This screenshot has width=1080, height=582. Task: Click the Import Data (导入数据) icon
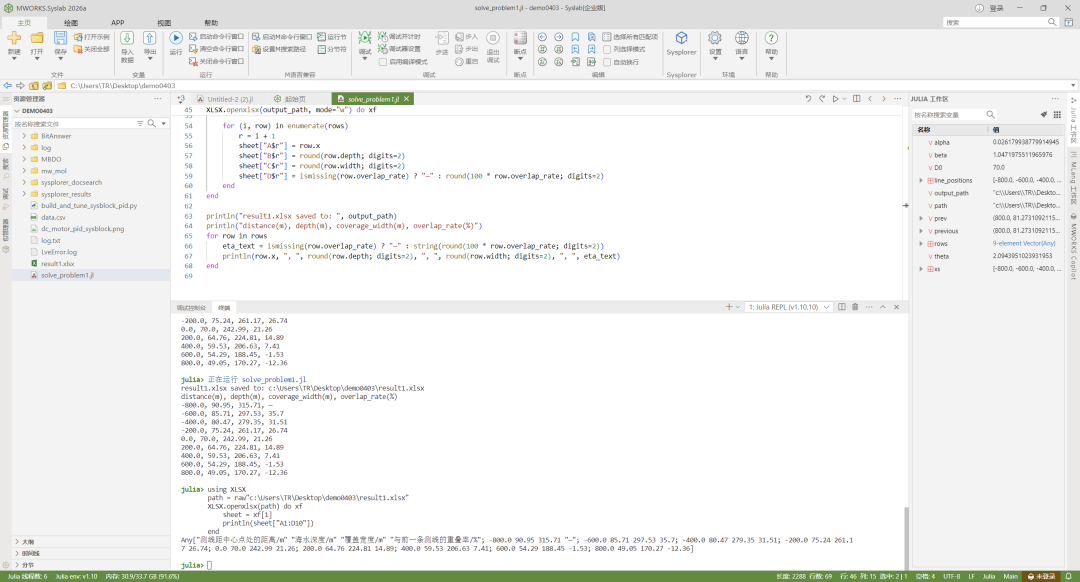pyautogui.click(x=127, y=39)
